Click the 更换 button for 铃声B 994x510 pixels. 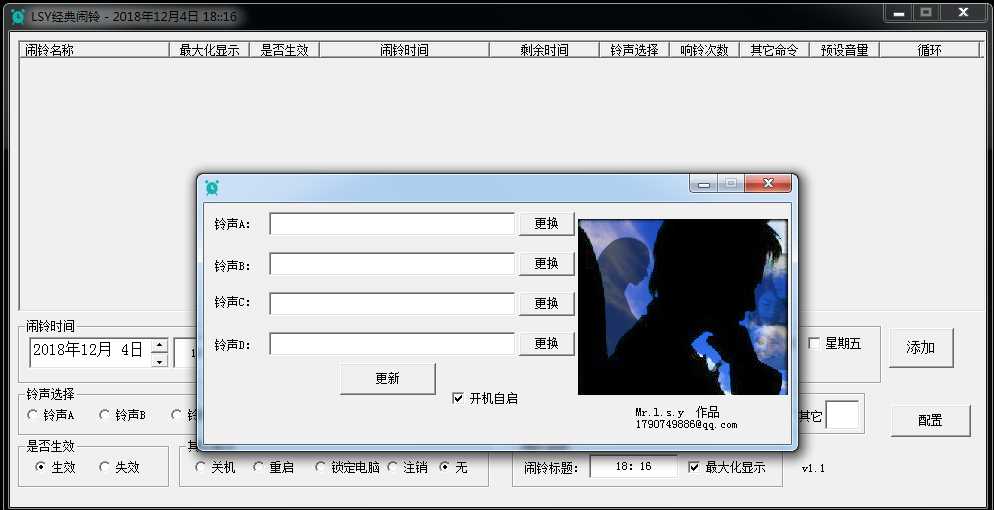pos(546,264)
